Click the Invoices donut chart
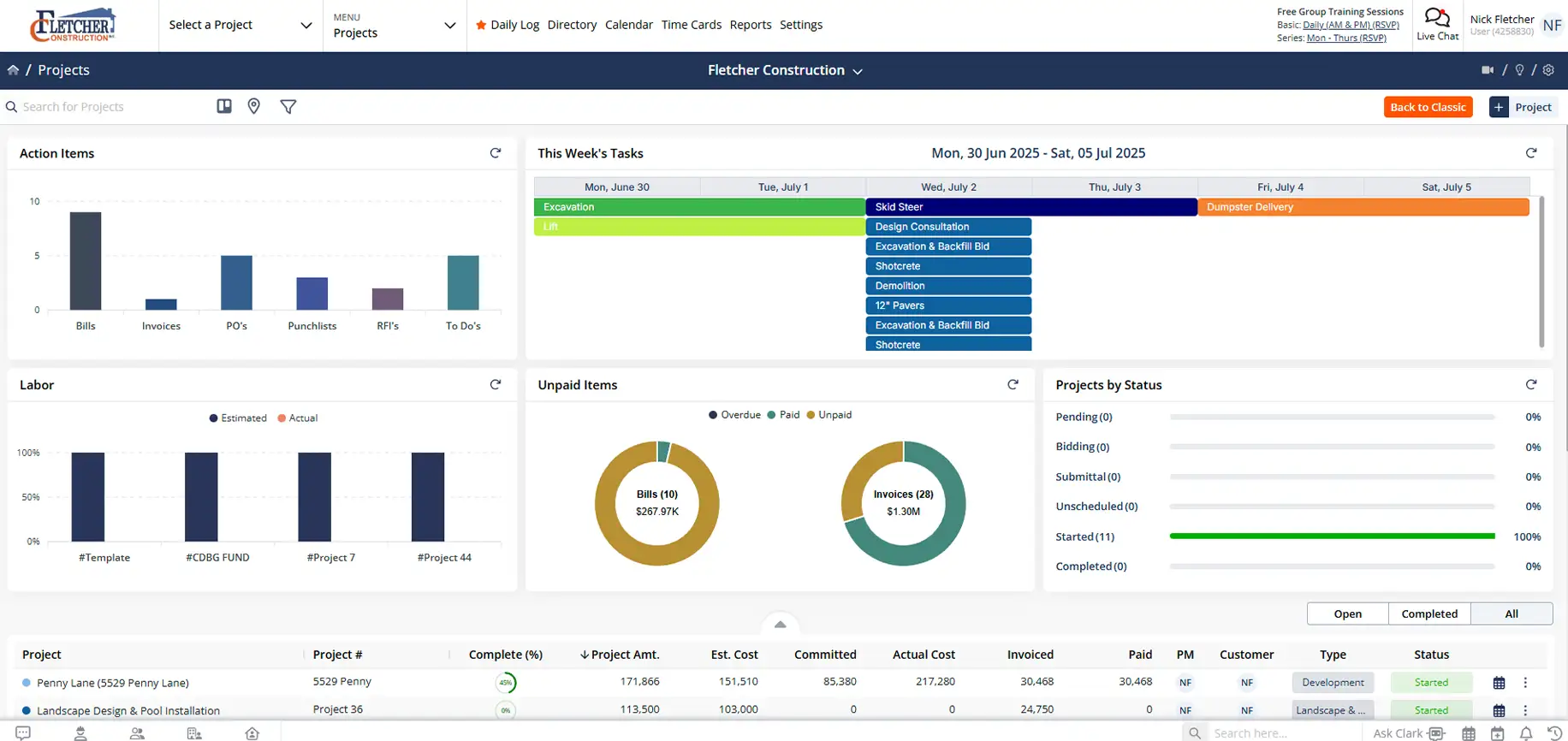The width and height of the screenshot is (1568, 741). 904,503
